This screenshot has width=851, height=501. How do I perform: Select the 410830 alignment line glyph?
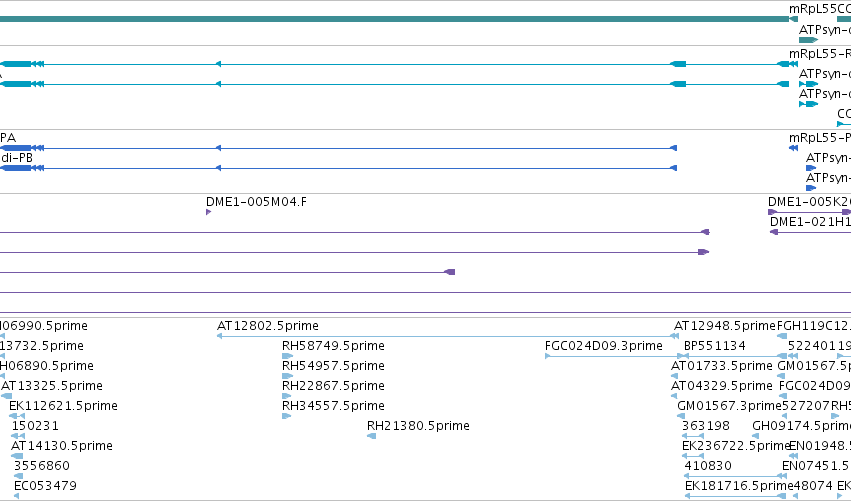click(x=735, y=476)
